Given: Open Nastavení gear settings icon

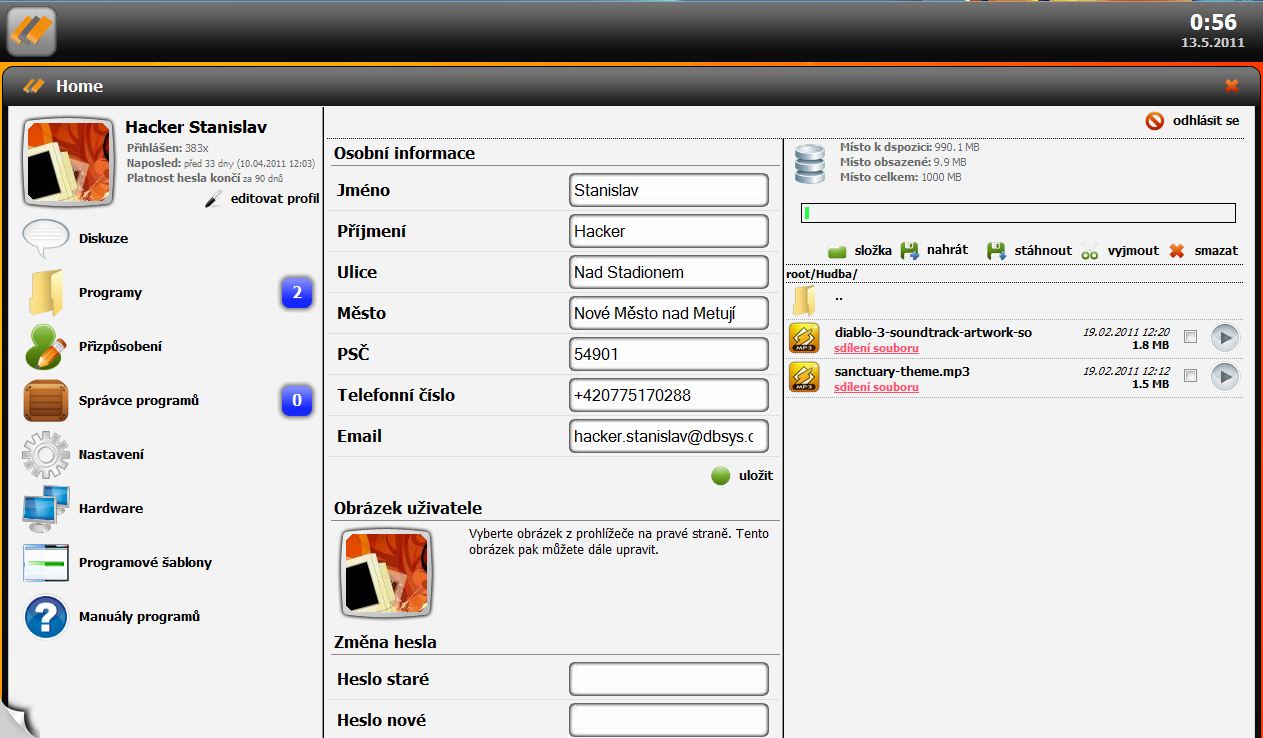Looking at the screenshot, I should (x=46, y=455).
